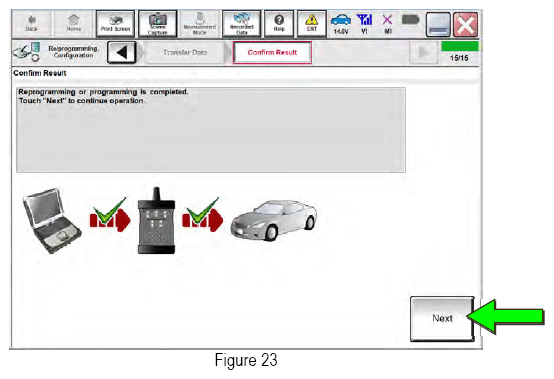Select Measurement Mode icon
554x379 pixels.
[200, 24]
